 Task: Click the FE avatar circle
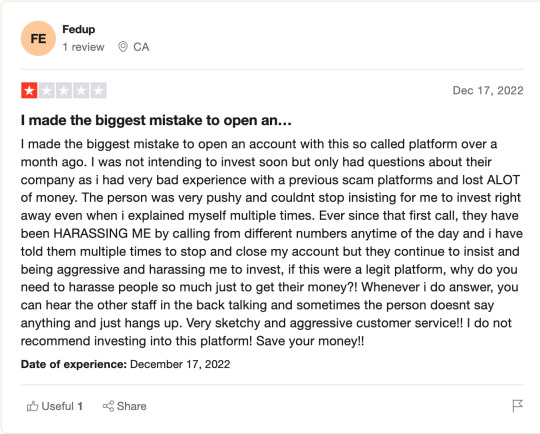click(x=38, y=38)
